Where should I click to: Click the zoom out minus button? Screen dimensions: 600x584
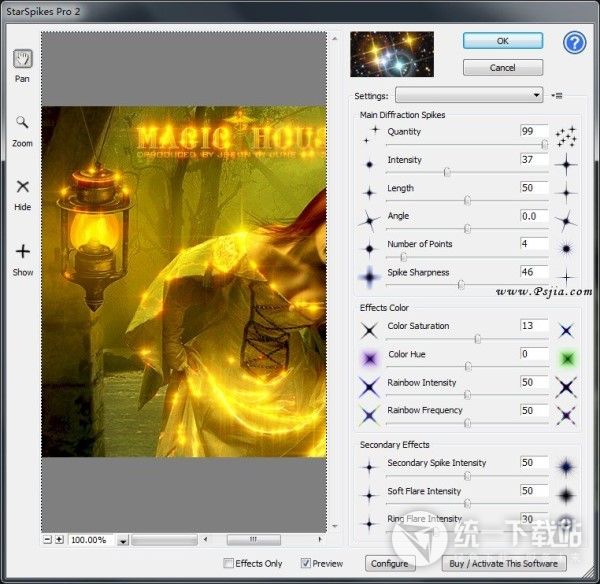pos(47,540)
